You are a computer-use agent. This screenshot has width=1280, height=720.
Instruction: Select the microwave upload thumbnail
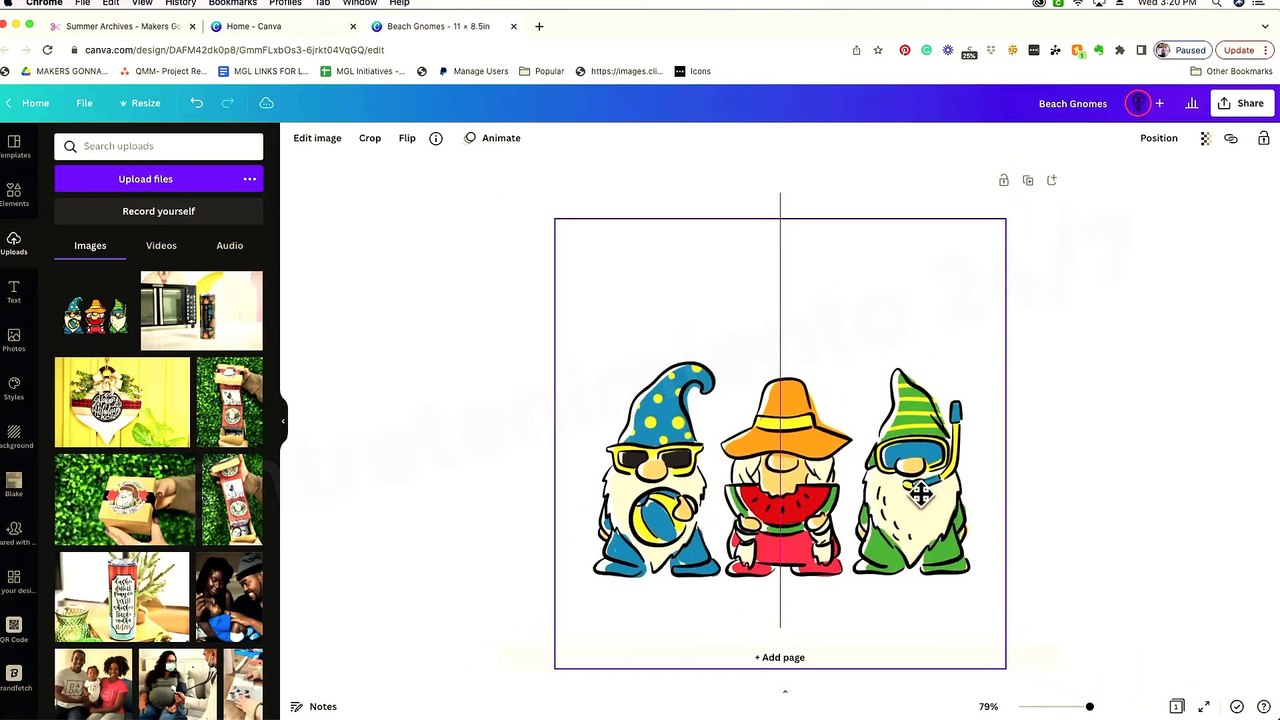coord(202,311)
